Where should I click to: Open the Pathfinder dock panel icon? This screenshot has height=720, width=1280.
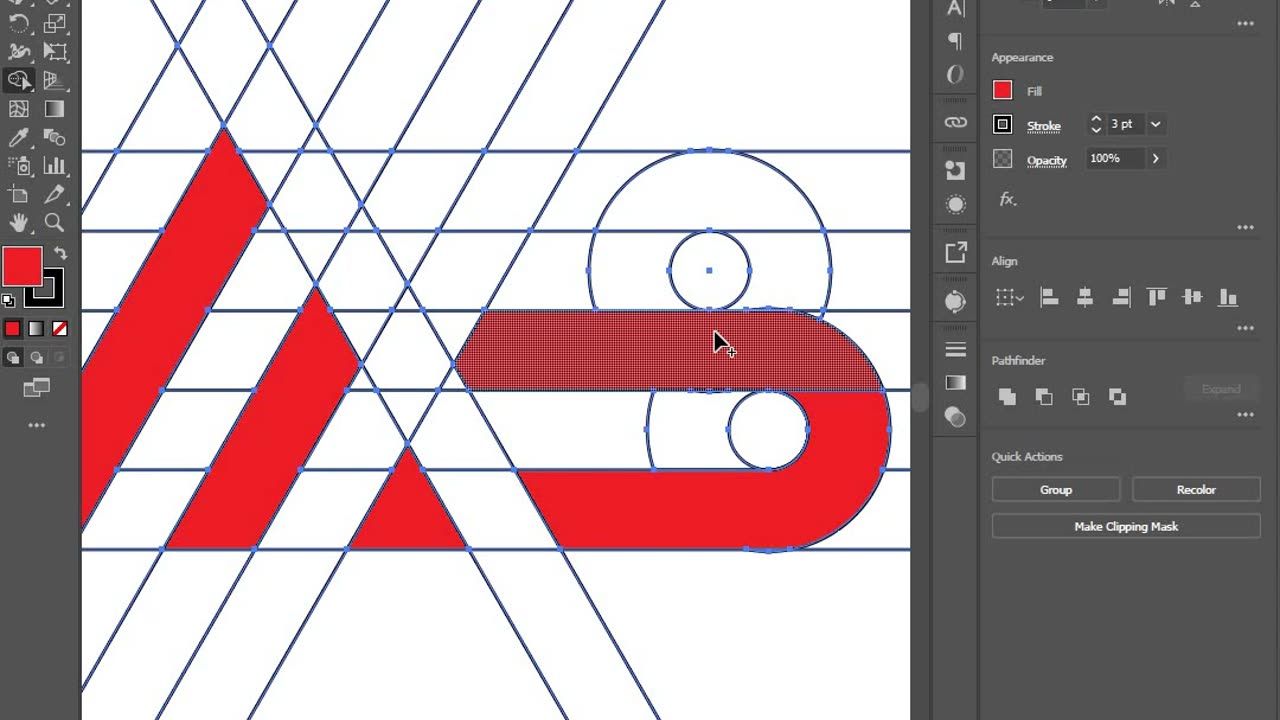tap(955, 171)
